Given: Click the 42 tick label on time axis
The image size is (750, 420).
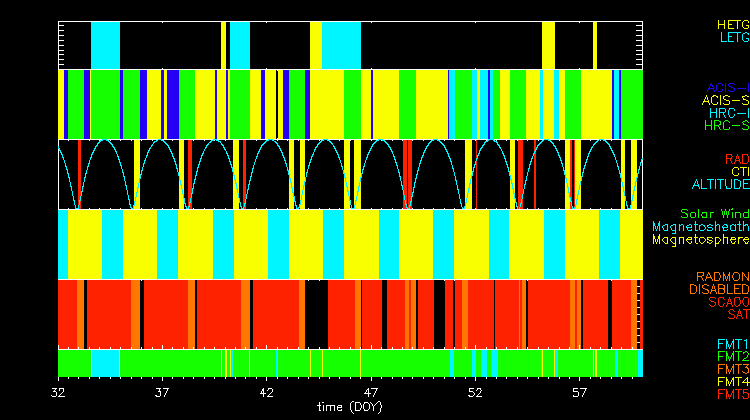Looking at the screenshot, I should pos(267,393).
